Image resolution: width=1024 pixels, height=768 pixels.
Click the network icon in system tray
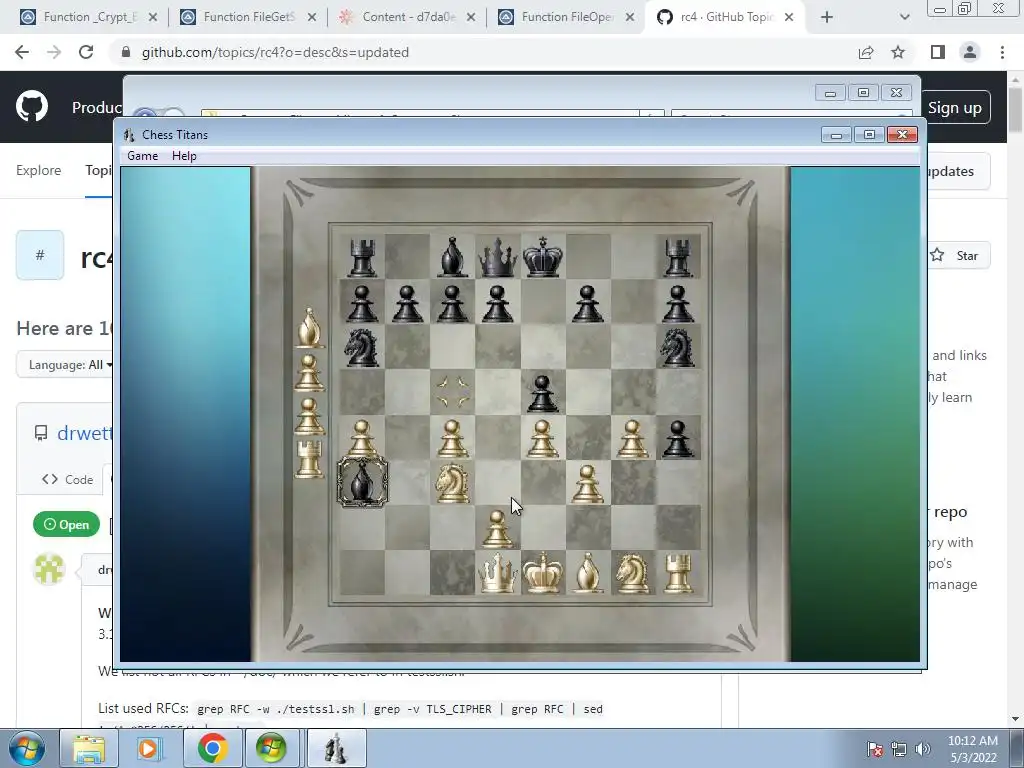[x=899, y=749]
